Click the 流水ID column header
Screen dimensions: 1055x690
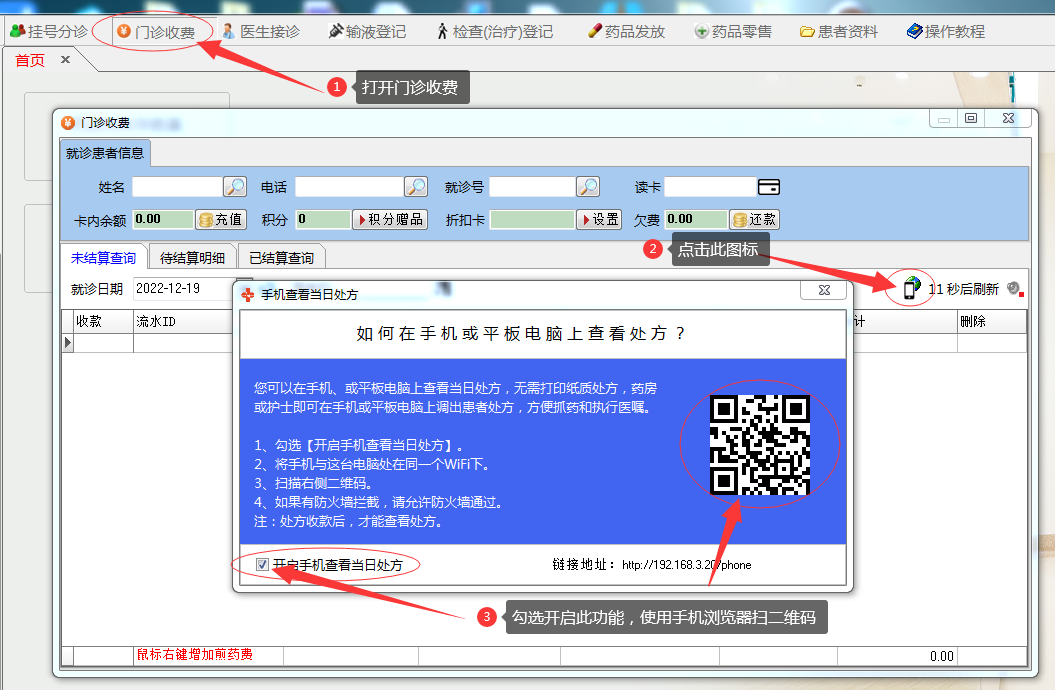(183, 321)
